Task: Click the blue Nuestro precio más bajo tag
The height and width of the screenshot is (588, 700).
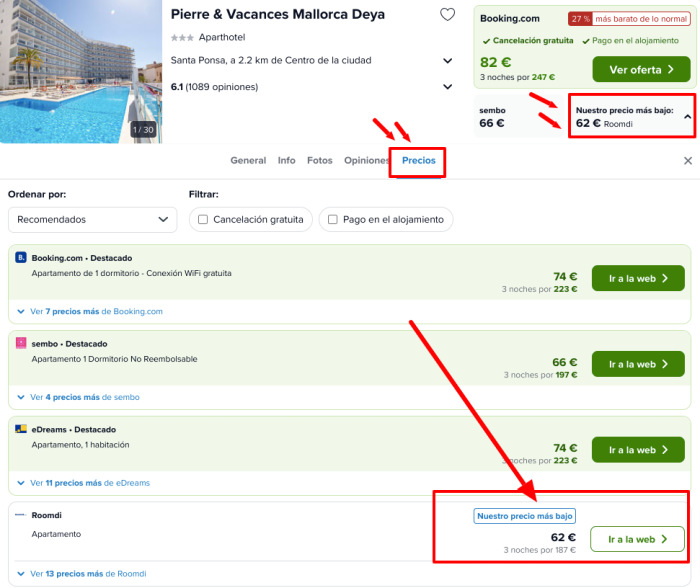Action: point(525,516)
